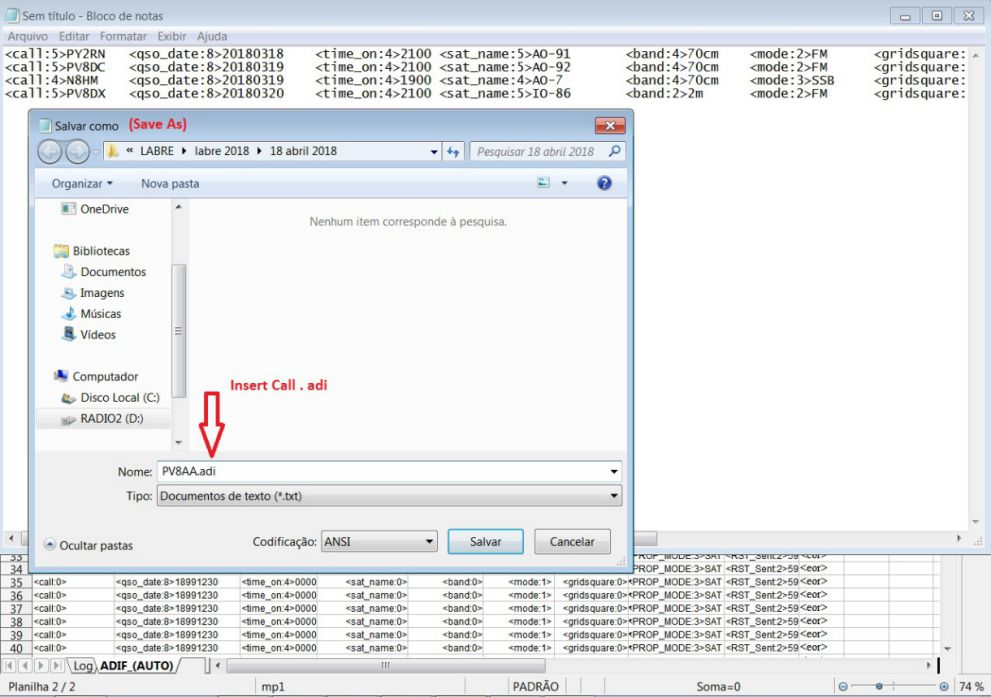Click the refresh icon beside the address bar
Image resolution: width=991 pixels, height=697 pixels.
click(x=454, y=152)
